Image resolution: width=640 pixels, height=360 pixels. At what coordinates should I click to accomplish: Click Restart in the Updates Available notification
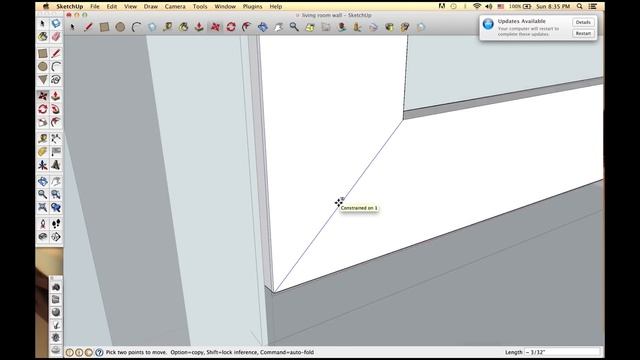coord(583,33)
